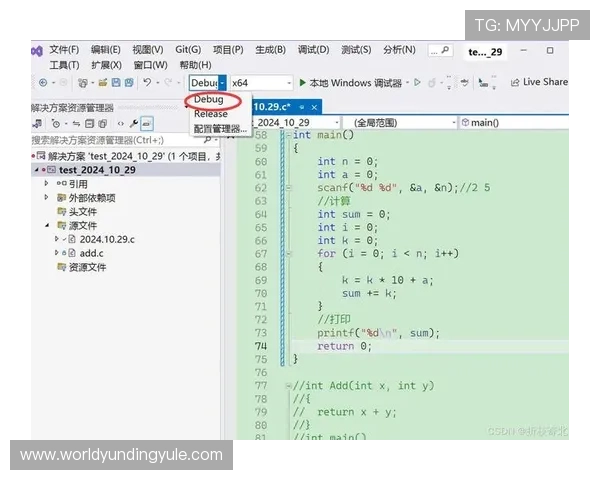This screenshot has width=600, height=480.
Task: Select Release in the configuration list
Action: [211, 114]
